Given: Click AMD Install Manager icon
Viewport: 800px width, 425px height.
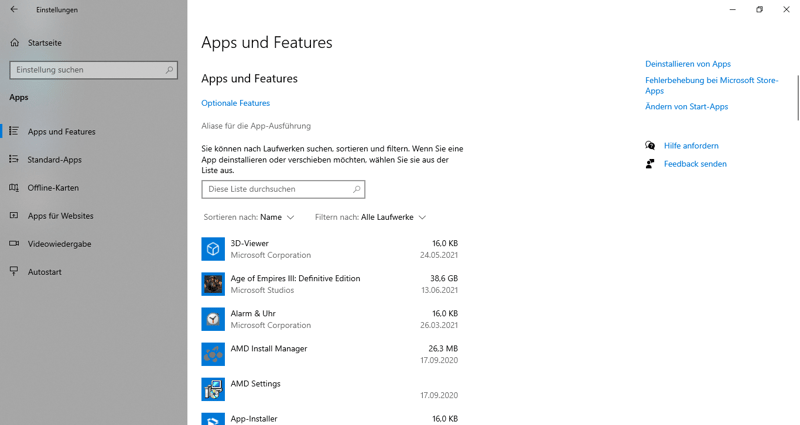Looking at the screenshot, I should 213,354.
